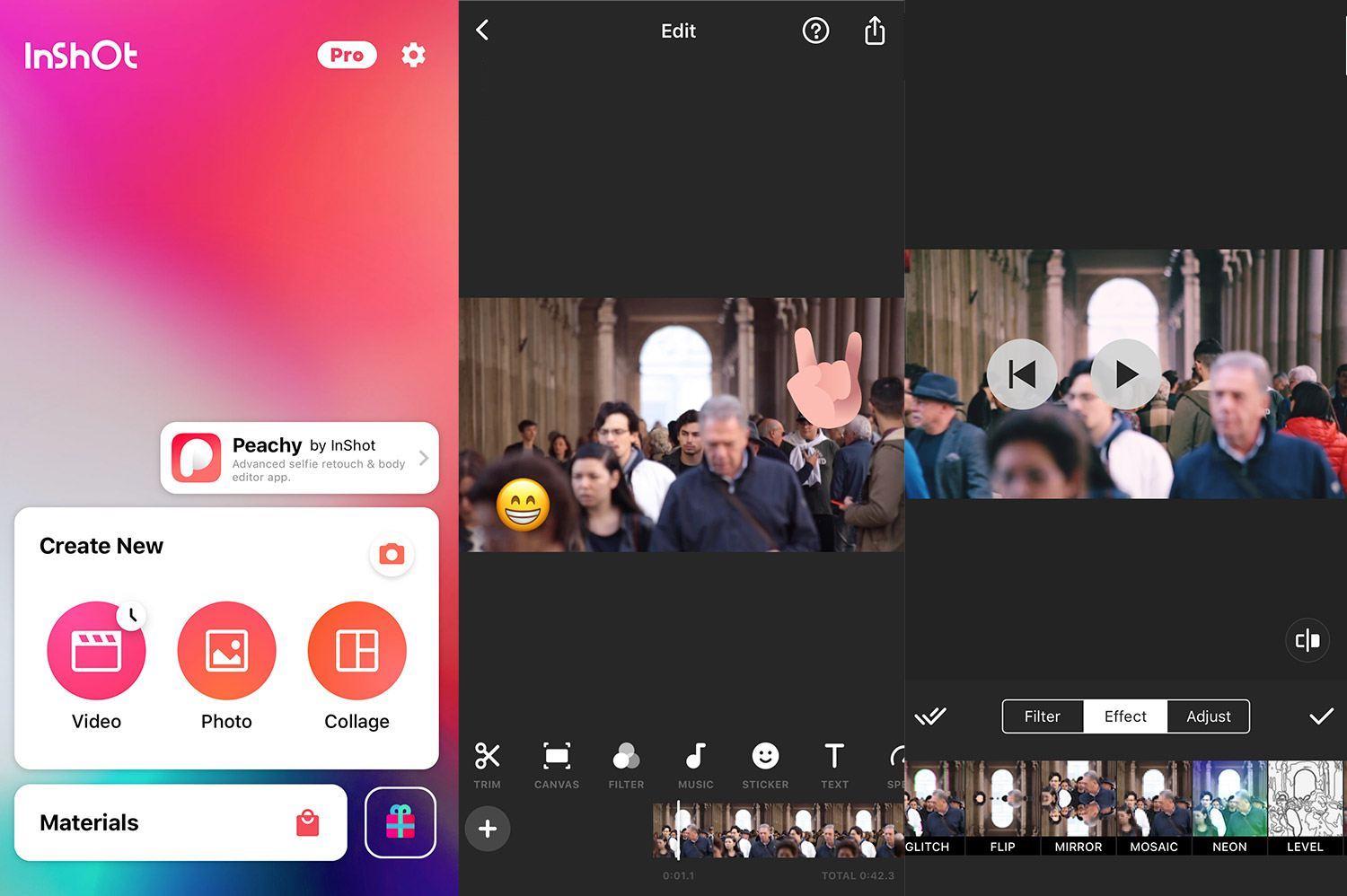Open the help question mark icon
Image resolution: width=1347 pixels, height=896 pixels.
[815, 31]
